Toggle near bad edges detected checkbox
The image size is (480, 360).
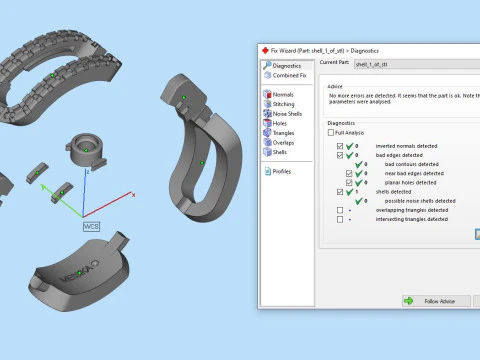coord(349,174)
